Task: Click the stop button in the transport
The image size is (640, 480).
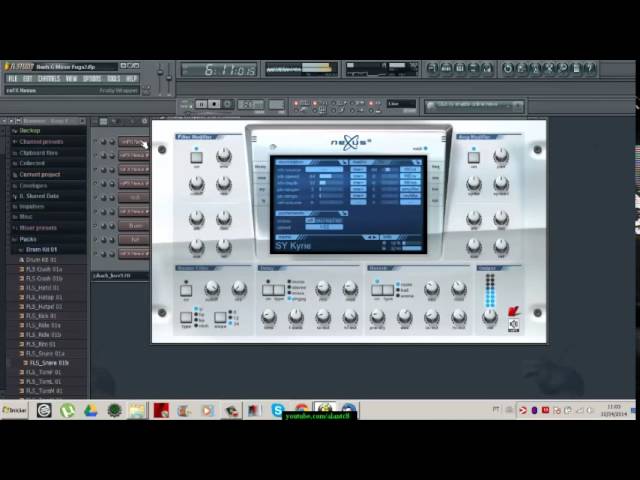Action: pyautogui.click(x=214, y=104)
